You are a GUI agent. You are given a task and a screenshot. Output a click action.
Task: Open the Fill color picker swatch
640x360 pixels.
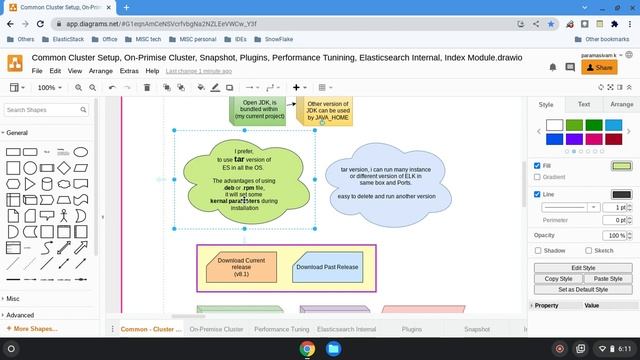click(622, 166)
